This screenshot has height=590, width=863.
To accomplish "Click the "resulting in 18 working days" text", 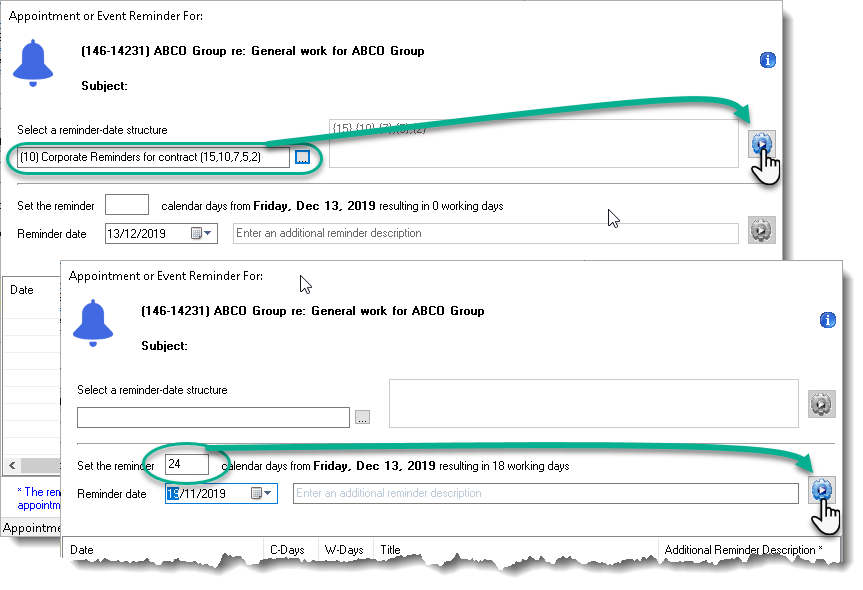I will click(504, 466).
